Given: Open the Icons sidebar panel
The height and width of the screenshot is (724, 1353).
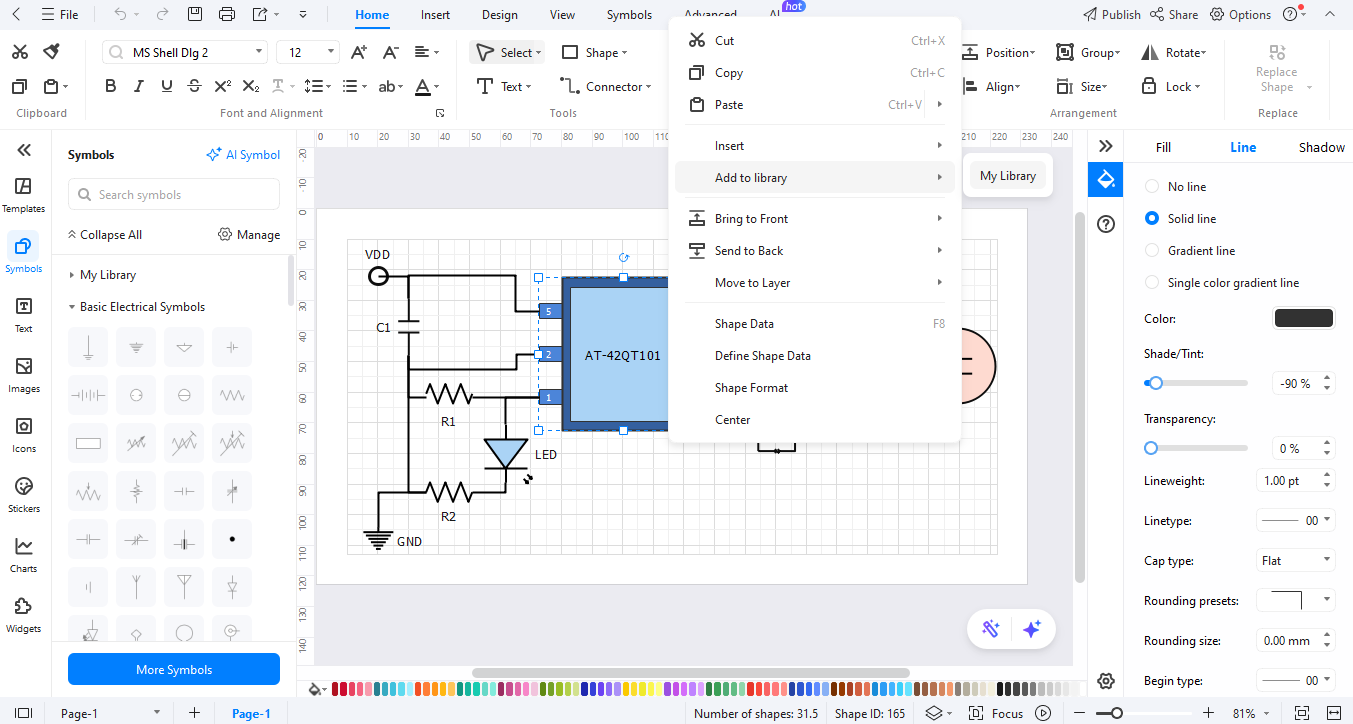Looking at the screenshot, I should pyautogui.click(x=24, y=435).
